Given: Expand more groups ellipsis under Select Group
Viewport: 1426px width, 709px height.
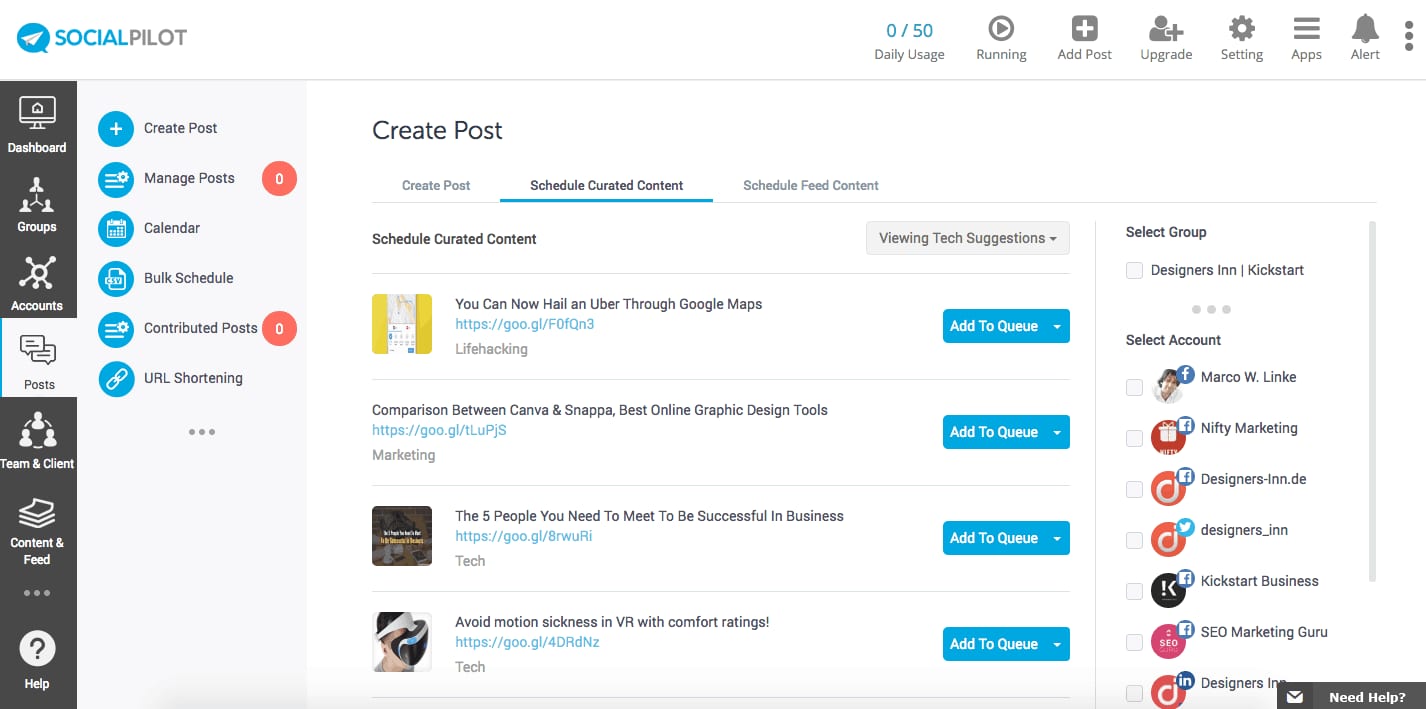Looking at the screenshot, I should [x=1211, y=309].
